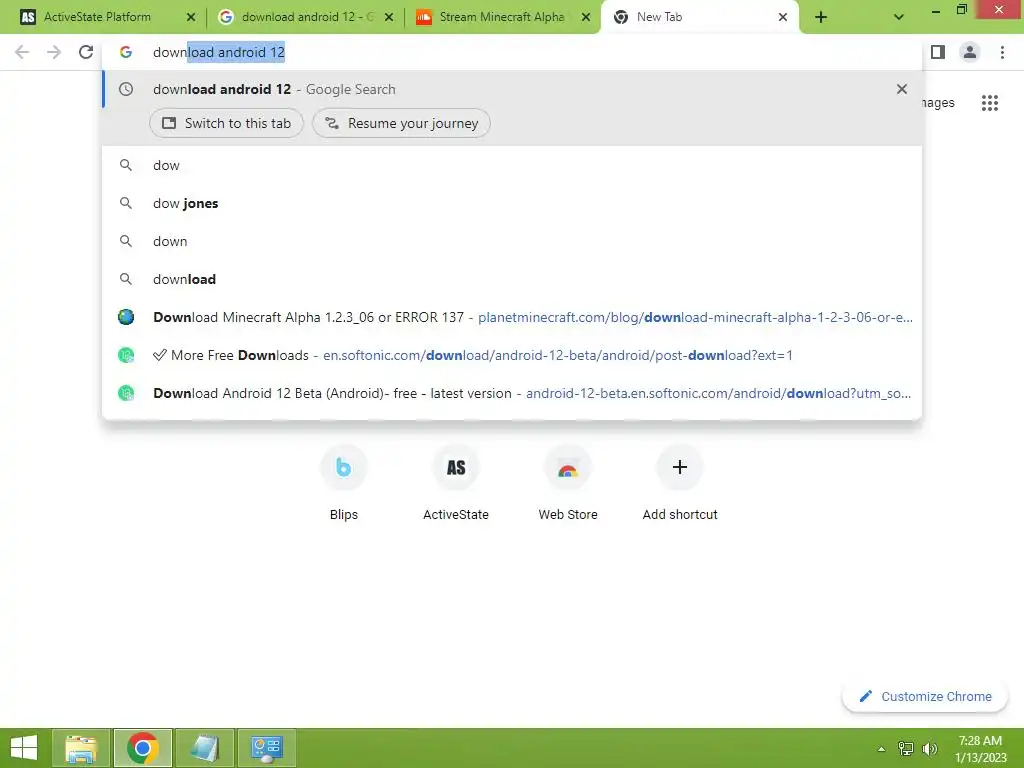This screenshot has height=768, width=1024.
Task: Click the Google icon in the address bar
Action: coord(126,52)
